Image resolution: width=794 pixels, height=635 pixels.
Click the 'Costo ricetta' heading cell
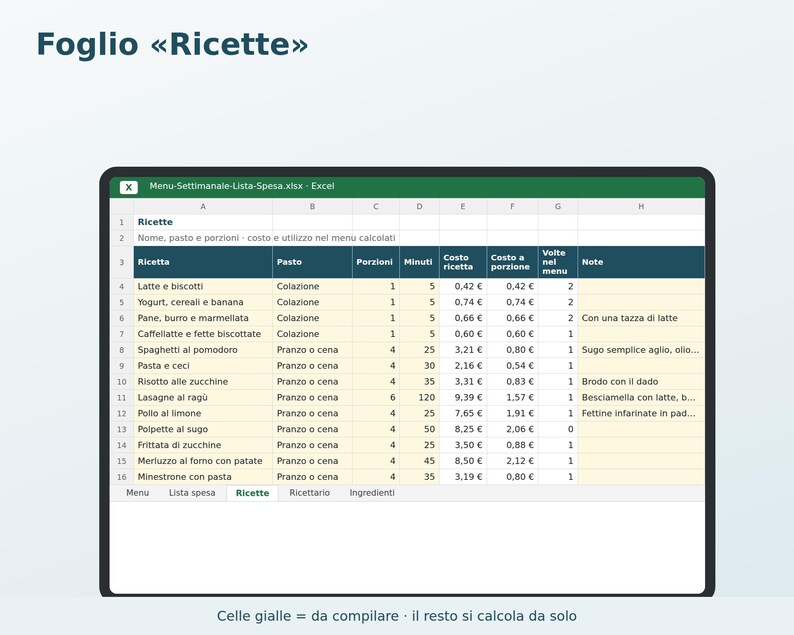click(463, 262)
